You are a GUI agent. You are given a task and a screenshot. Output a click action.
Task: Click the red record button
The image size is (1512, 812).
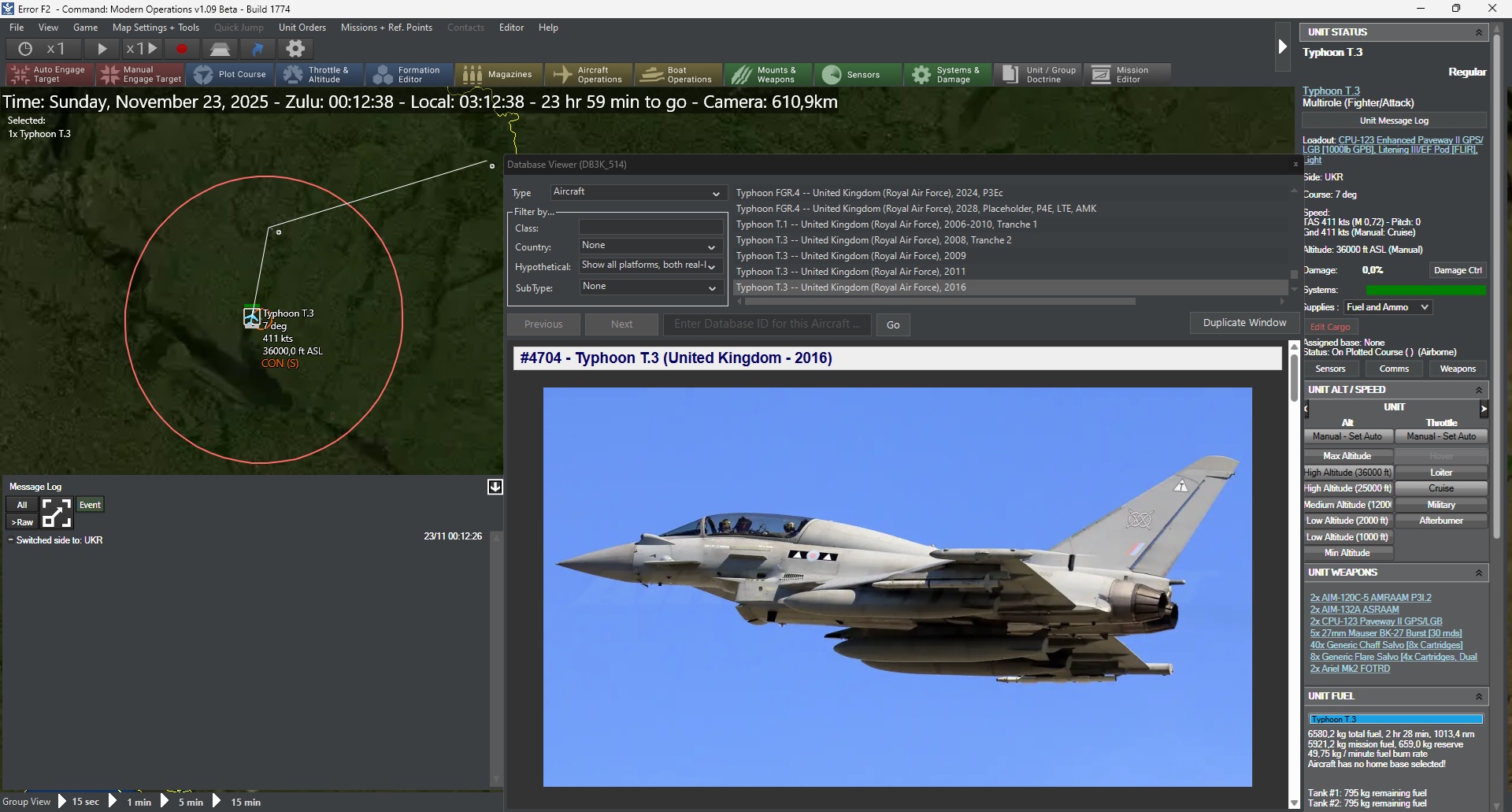click(x=182, y=49)
